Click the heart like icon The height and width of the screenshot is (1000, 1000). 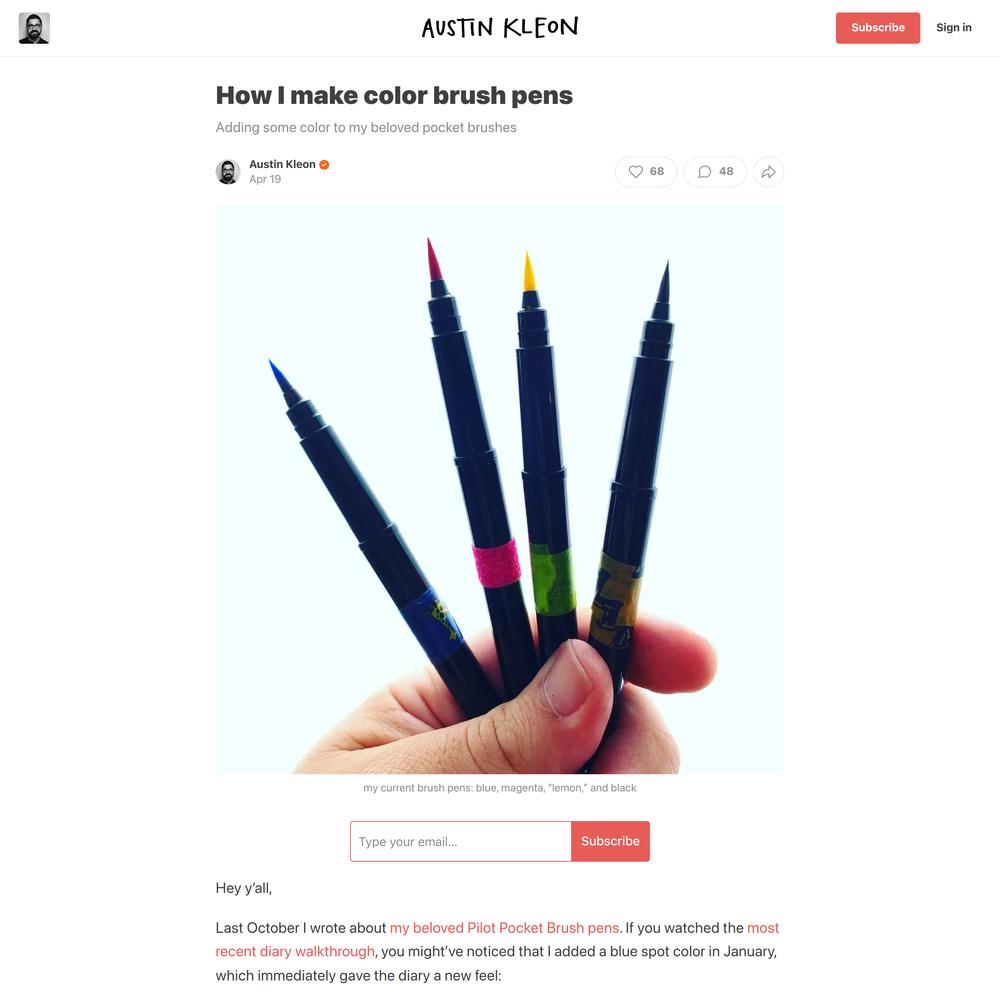pos(635,172)
